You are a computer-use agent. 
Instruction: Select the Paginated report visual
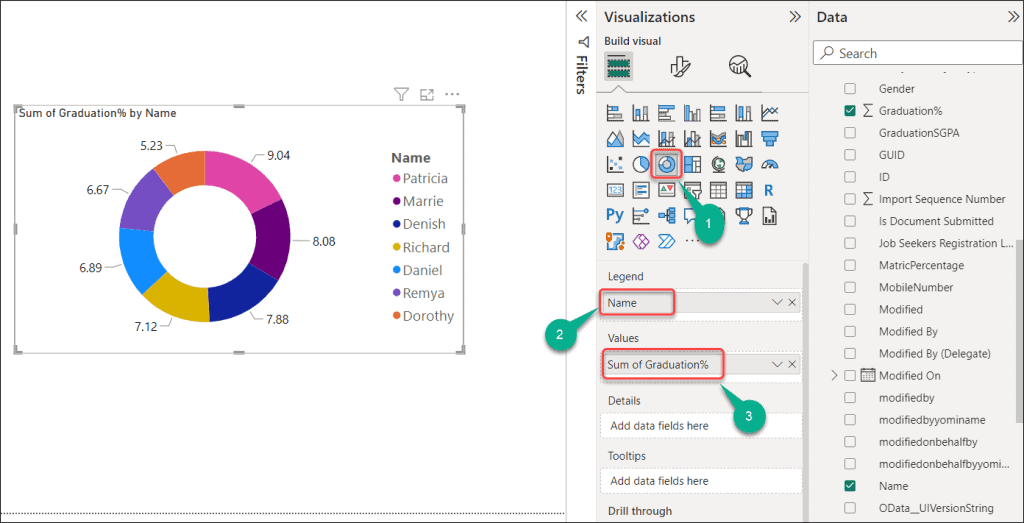(x=770, y=215)
